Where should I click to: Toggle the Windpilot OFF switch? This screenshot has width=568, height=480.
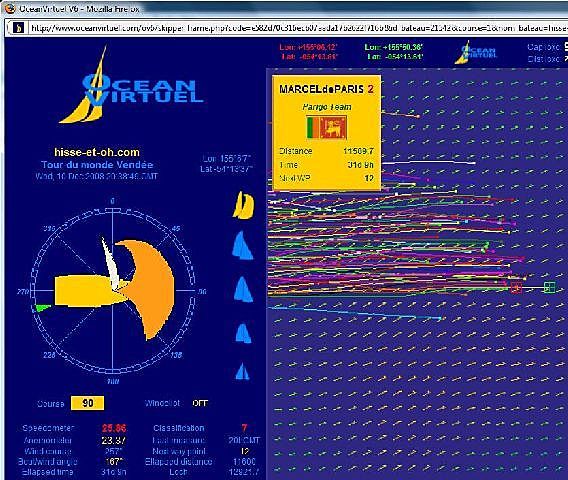[x=200, y=403]
